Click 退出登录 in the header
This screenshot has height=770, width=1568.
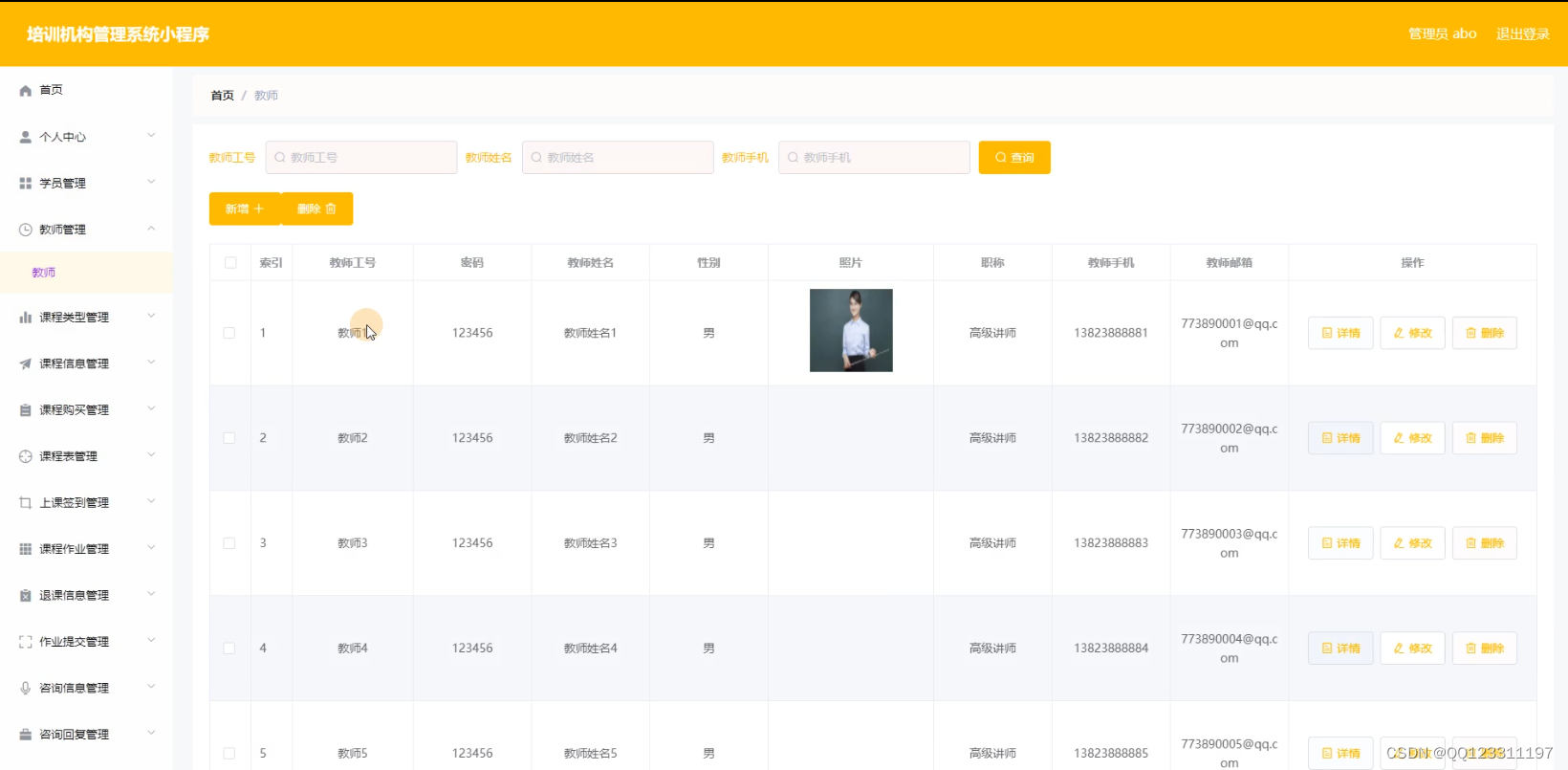tap(1523, 33)
